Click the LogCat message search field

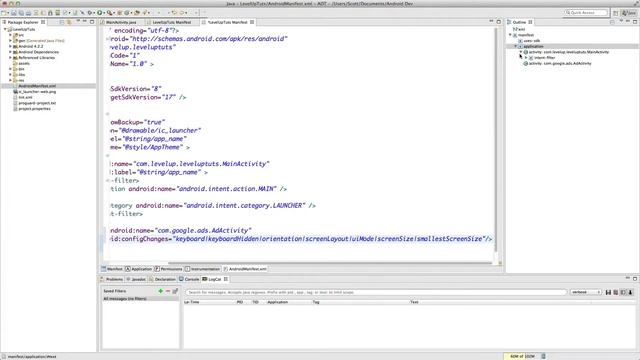(x=376, y=292)
